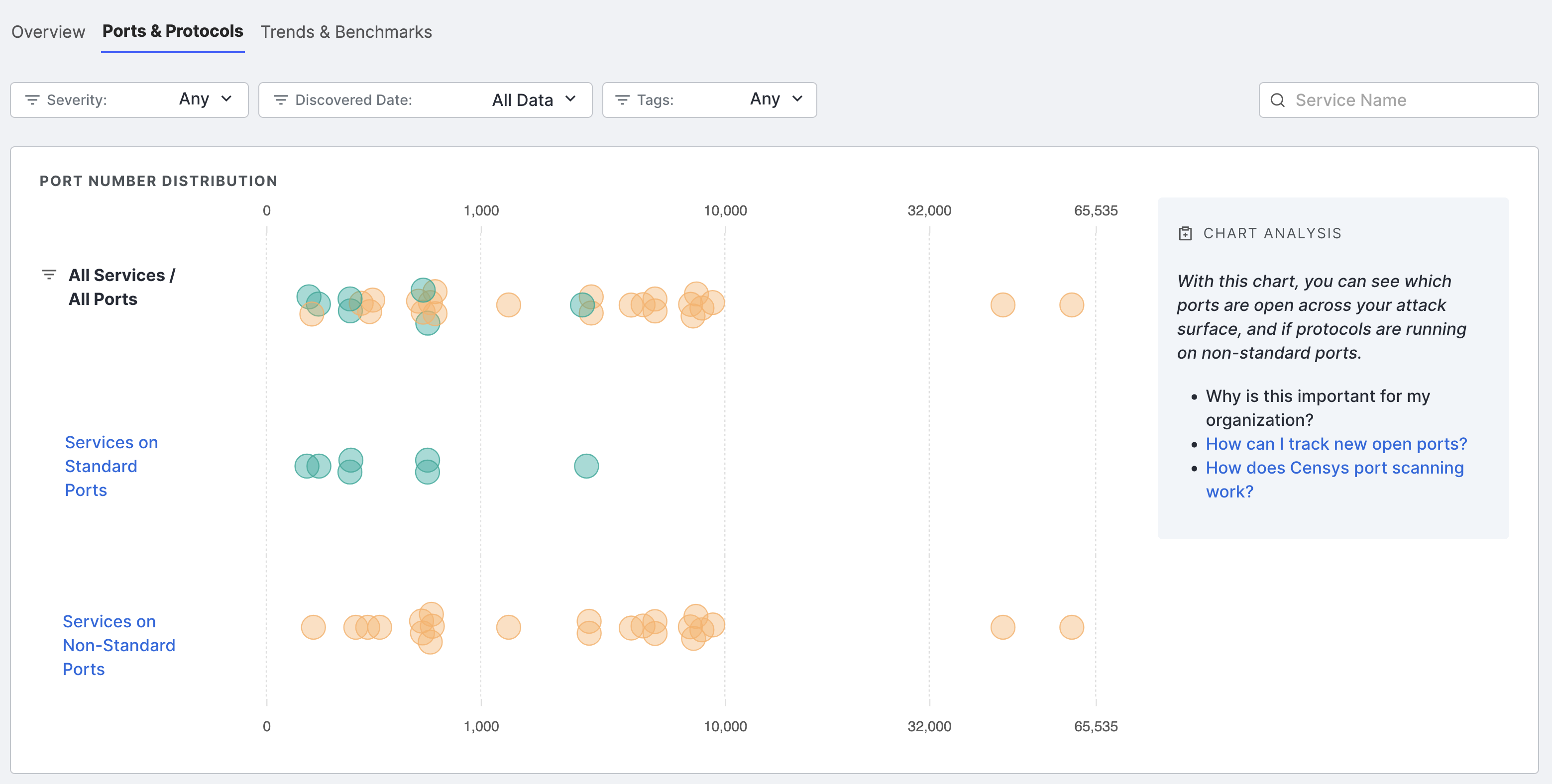
Task: Select the Ports & Protocols tab
Action: tap(172, 31)
